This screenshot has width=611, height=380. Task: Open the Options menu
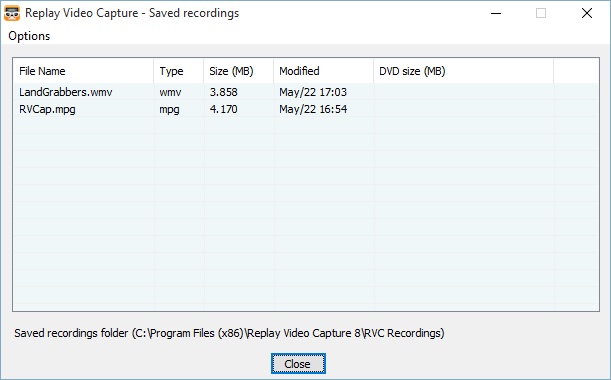click(29, 36)
